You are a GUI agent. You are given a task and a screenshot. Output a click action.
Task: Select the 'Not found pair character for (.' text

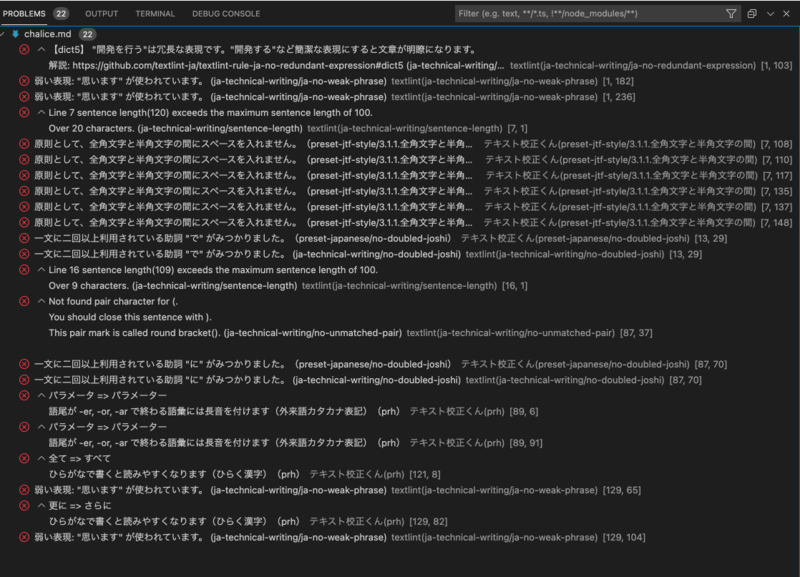(x=113, y=301)
